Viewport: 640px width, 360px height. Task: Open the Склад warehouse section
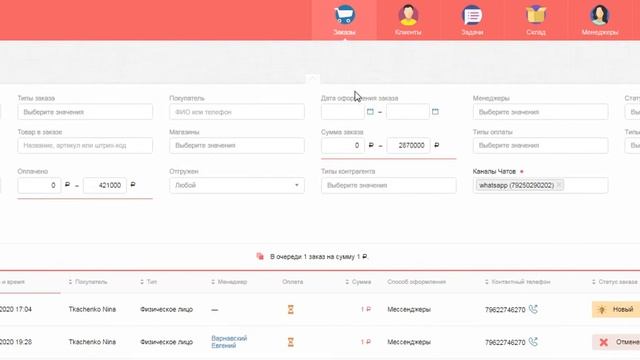[x=536, y=20]
